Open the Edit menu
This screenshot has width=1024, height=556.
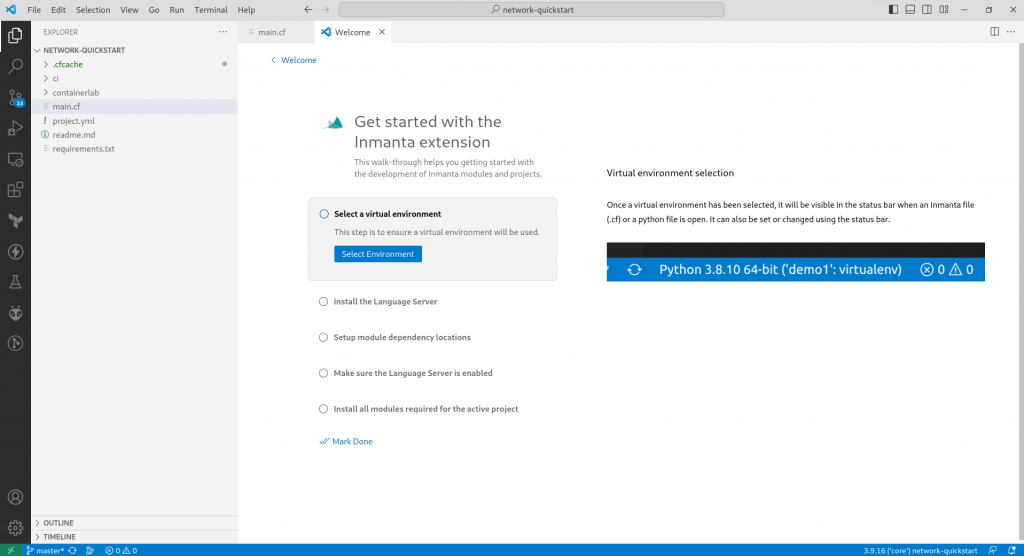pyautogui.click(x=58, y=10)
